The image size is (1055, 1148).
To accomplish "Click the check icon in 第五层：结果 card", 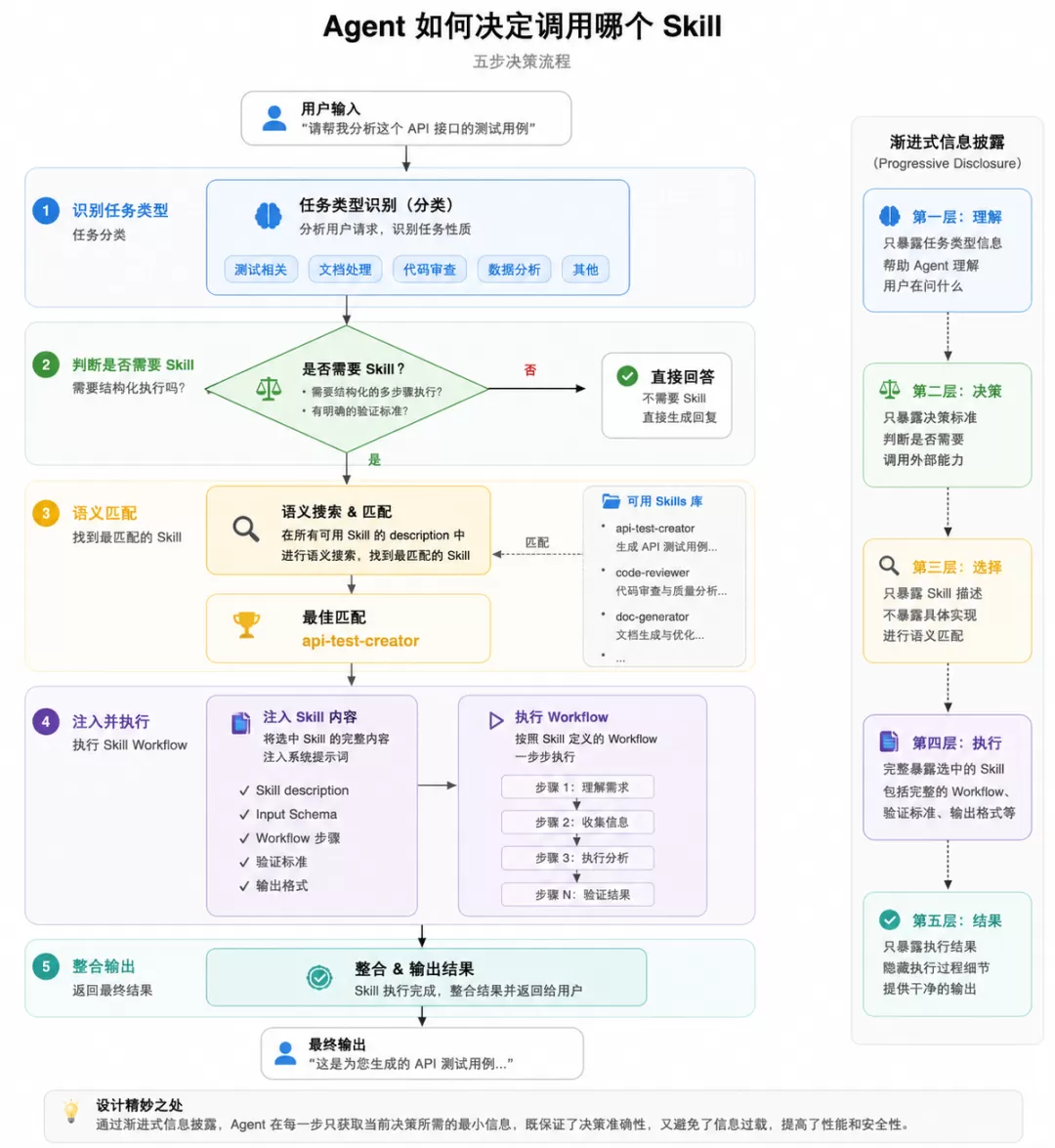I will pyautogui.click(x=890, y=918).
